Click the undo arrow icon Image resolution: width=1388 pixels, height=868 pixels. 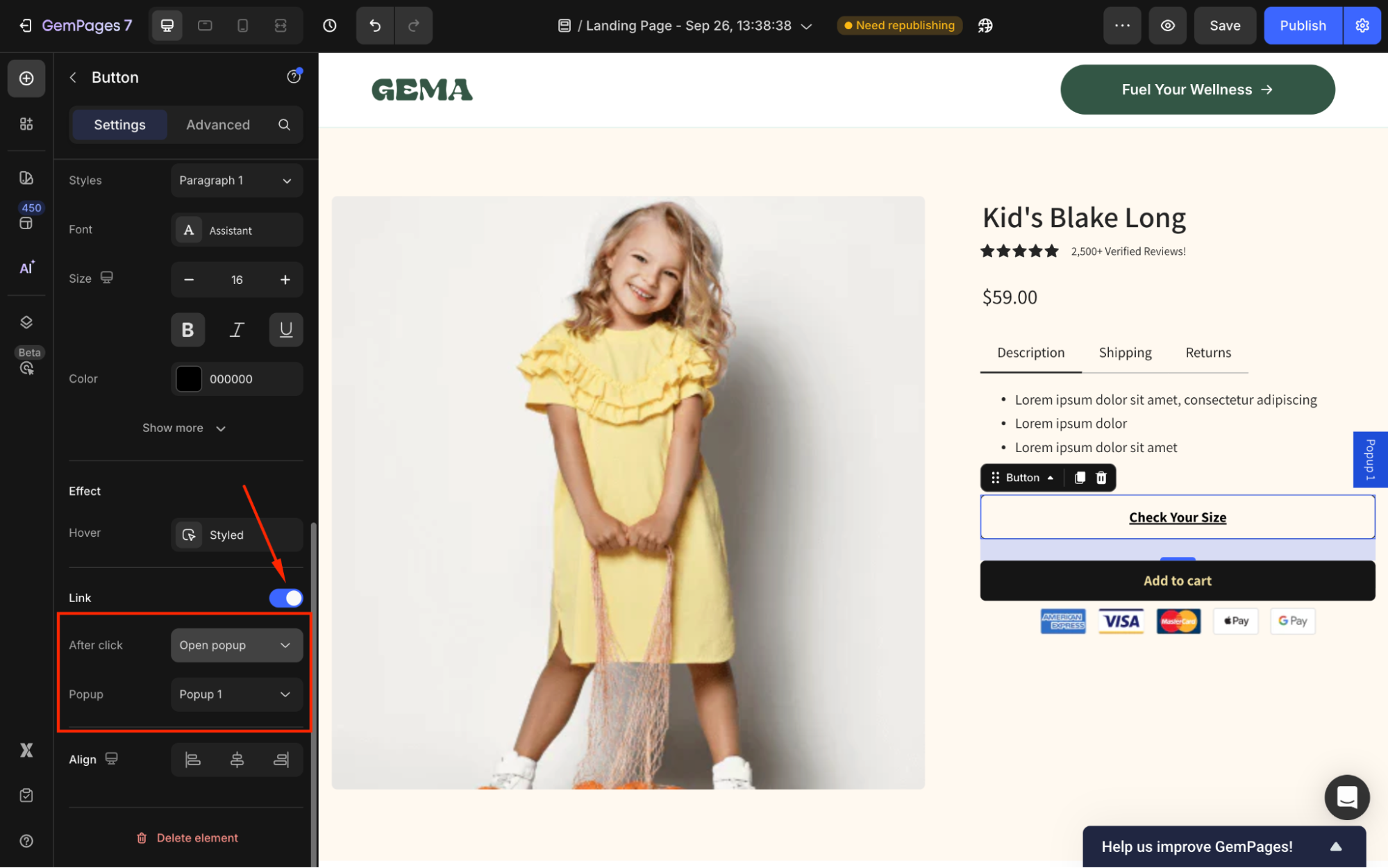[375, 26]
